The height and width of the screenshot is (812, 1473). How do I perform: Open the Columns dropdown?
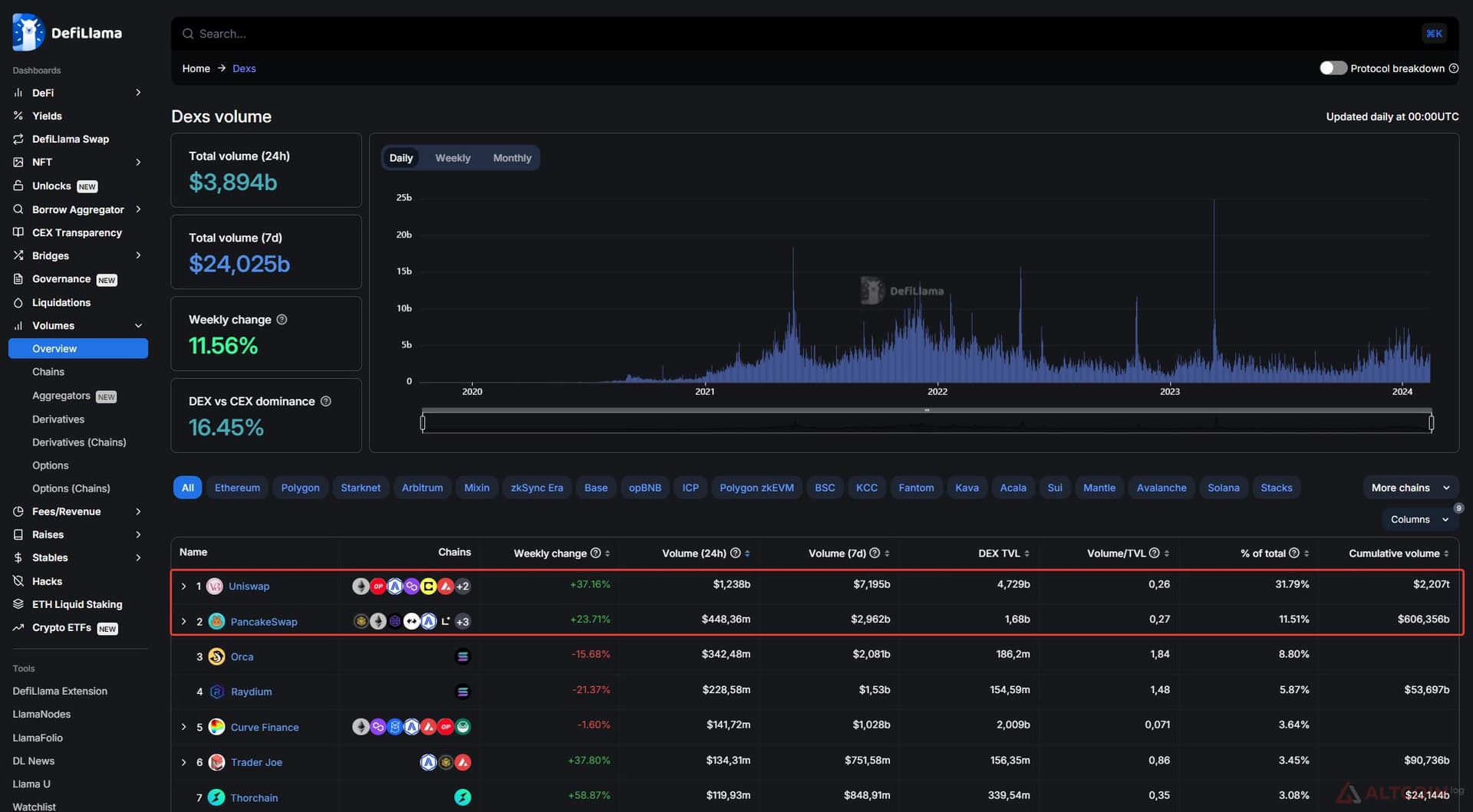[1419, 519]
